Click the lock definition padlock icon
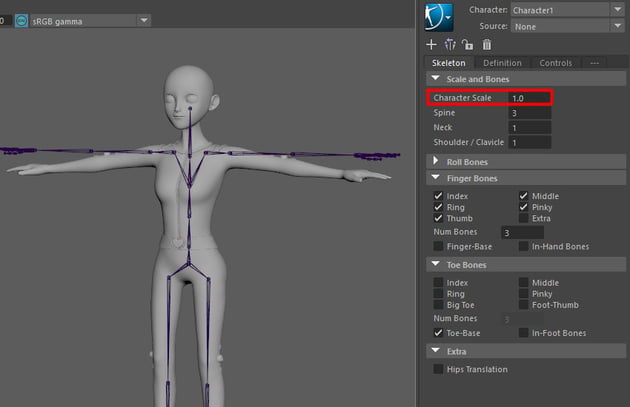 coord(467,44)
